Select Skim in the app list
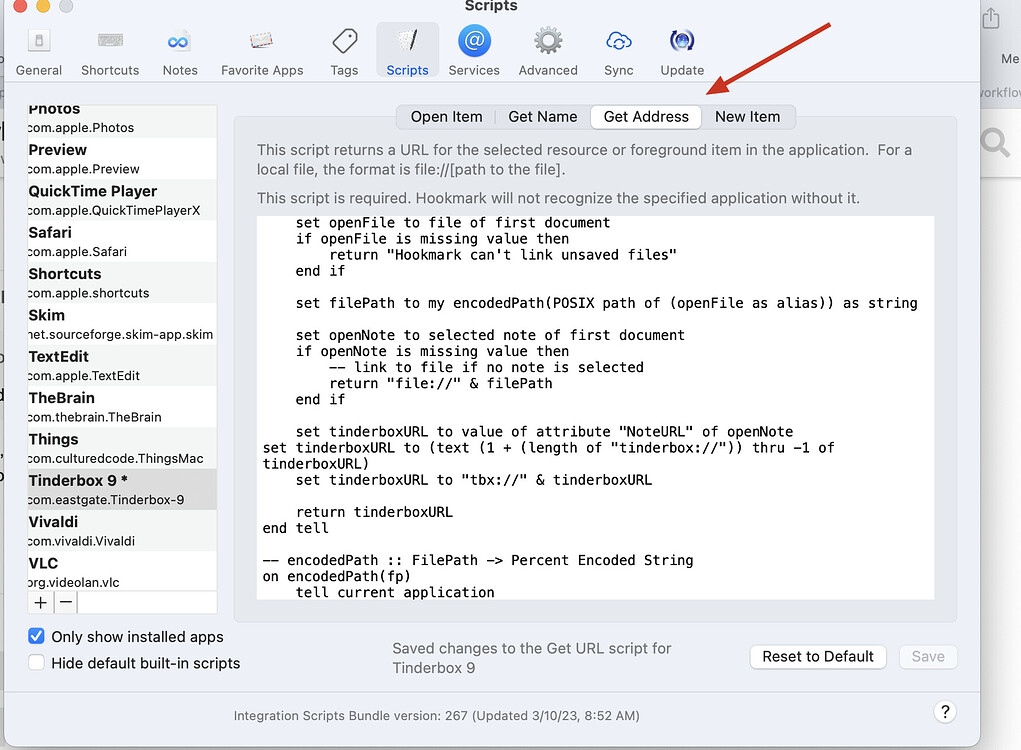Viewport: 1021px width, 750px height. [122, 324]
